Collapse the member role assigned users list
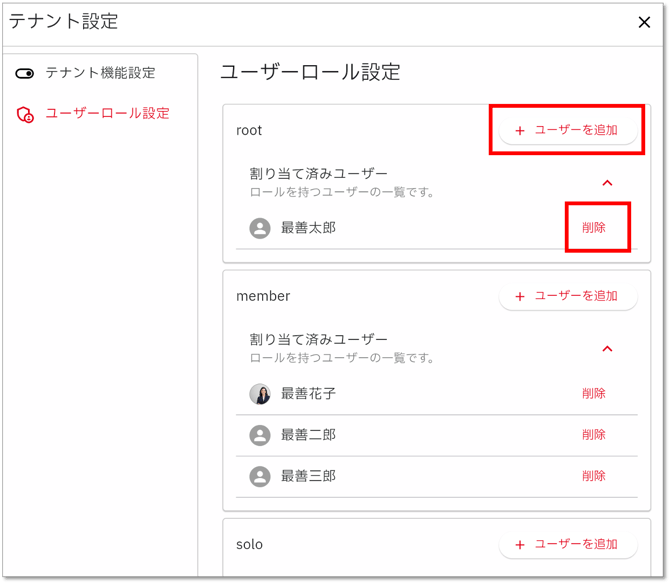The width and height of the screenshot is (670, 584). pos(606,349)
